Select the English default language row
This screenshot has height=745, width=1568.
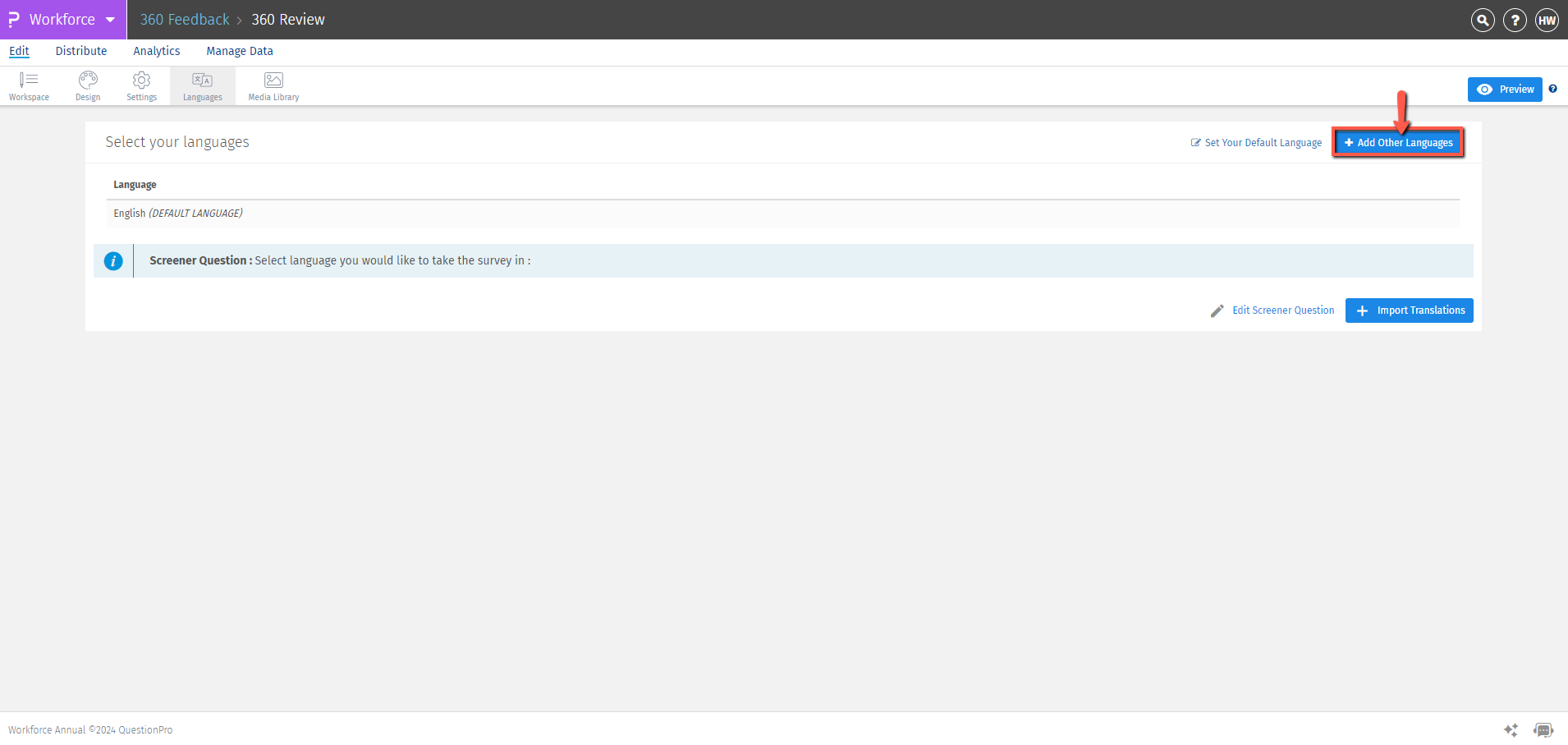(x=783, y=214)
